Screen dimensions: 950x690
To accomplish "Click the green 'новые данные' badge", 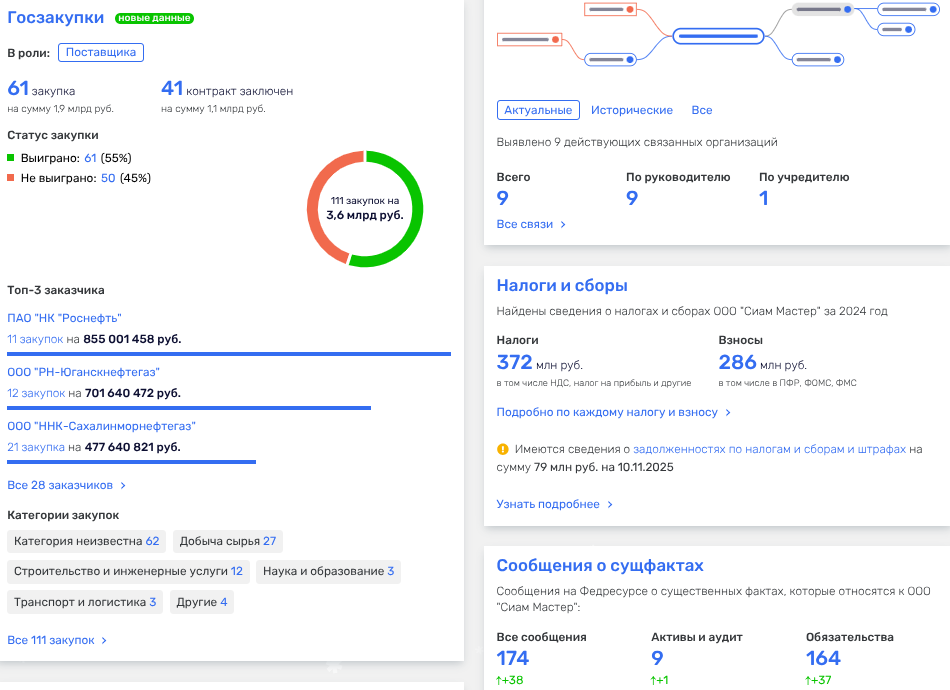I will click(154, 18).
